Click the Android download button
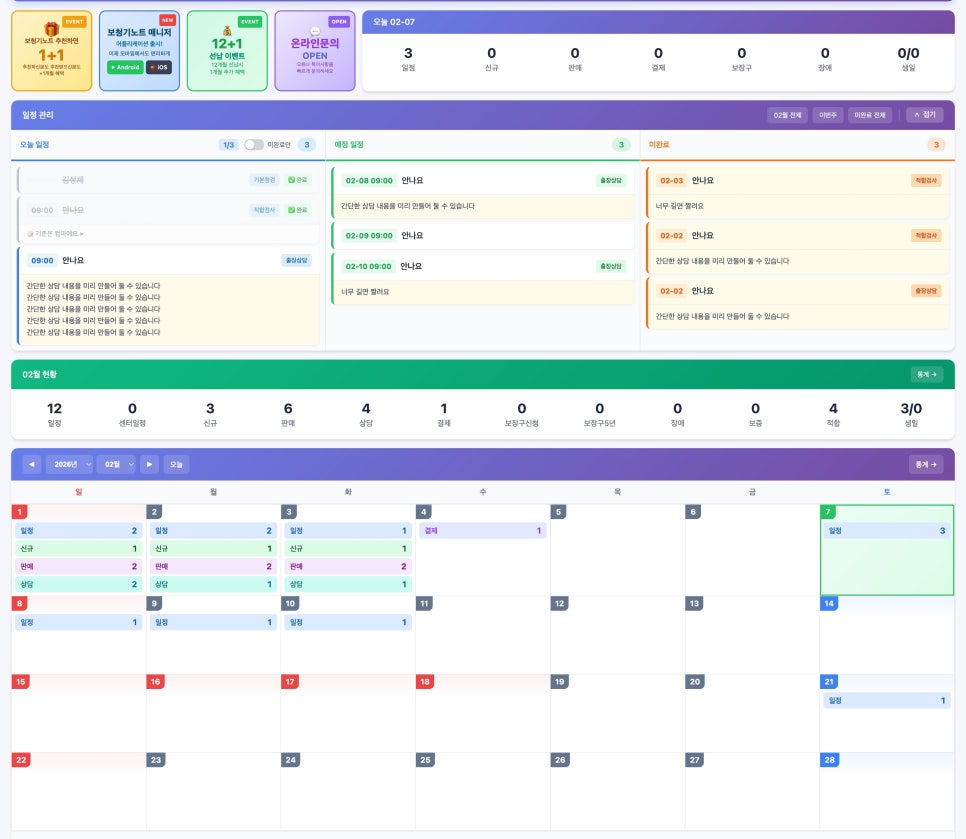 coord(125,67)
